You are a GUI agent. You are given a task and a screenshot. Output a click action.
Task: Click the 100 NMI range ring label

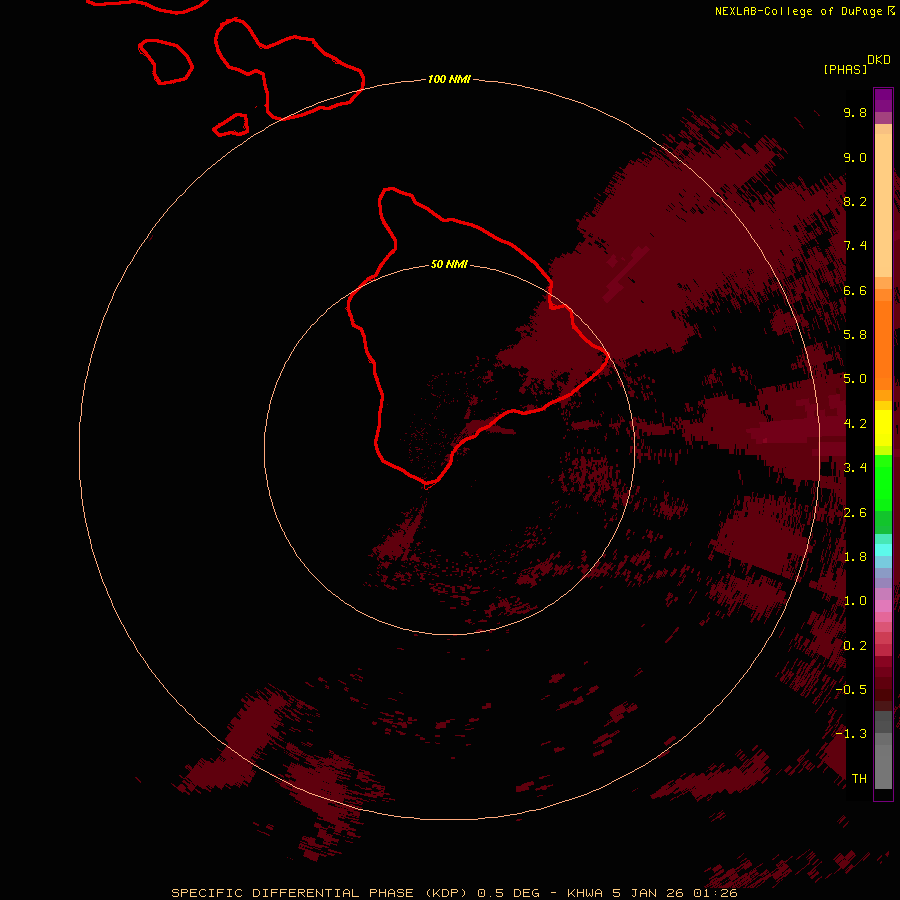coord(449,79)
